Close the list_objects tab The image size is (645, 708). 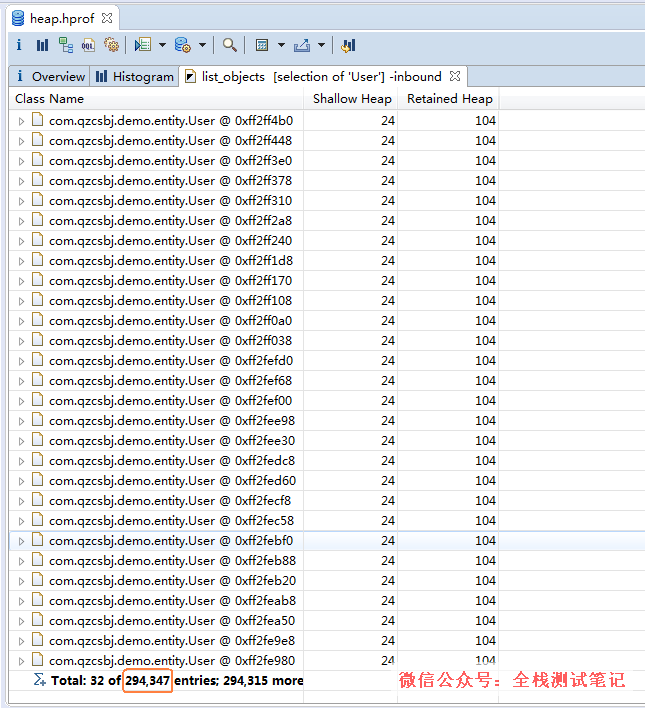point(455,76)
